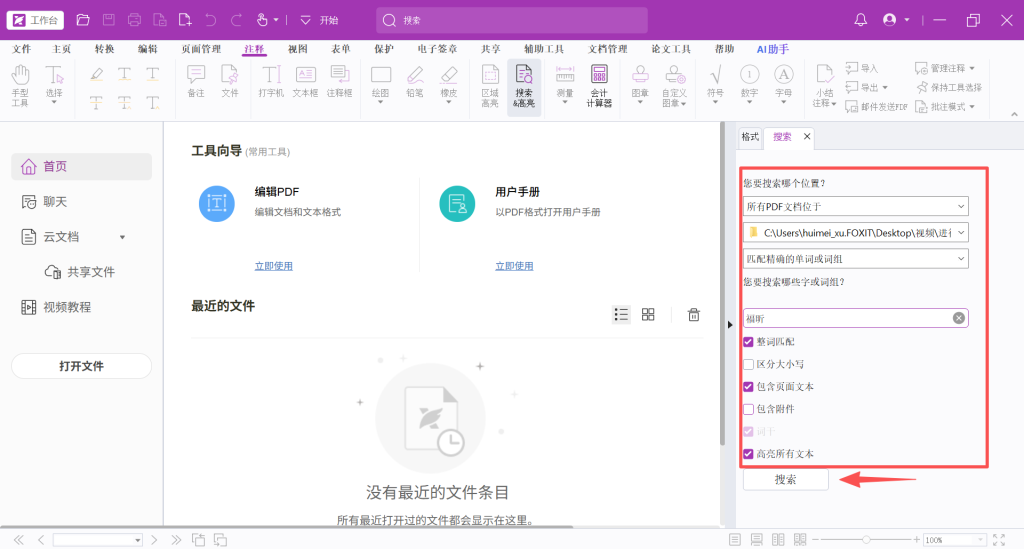This screenshot has height=549, width=1024.
Task: Open the Drawing (绘图) tool
Action: (x=381, y=84)
